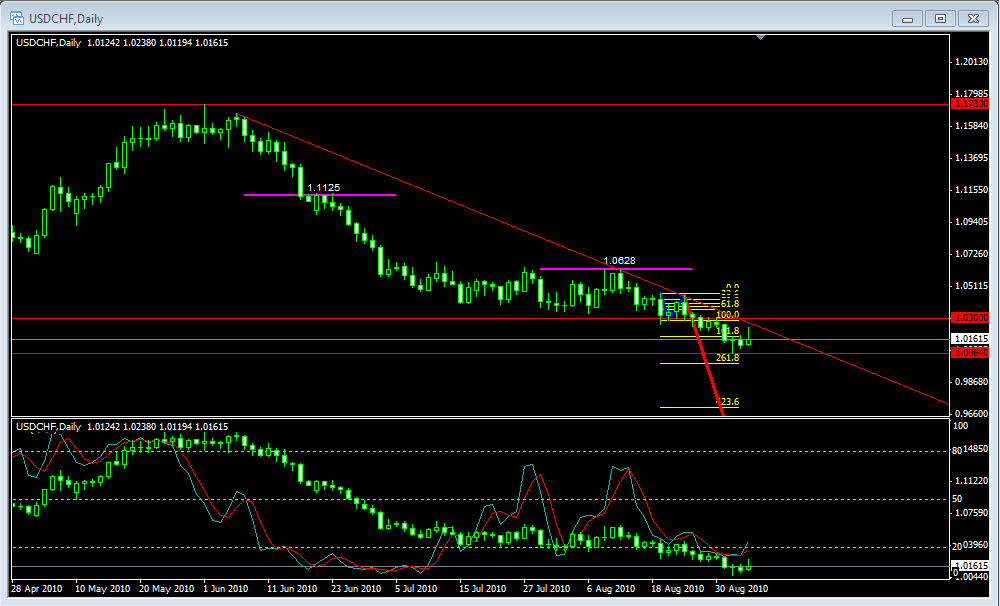Click the white current price label 1.01615
The image size is (1000, 606).
tap(971, 340)
